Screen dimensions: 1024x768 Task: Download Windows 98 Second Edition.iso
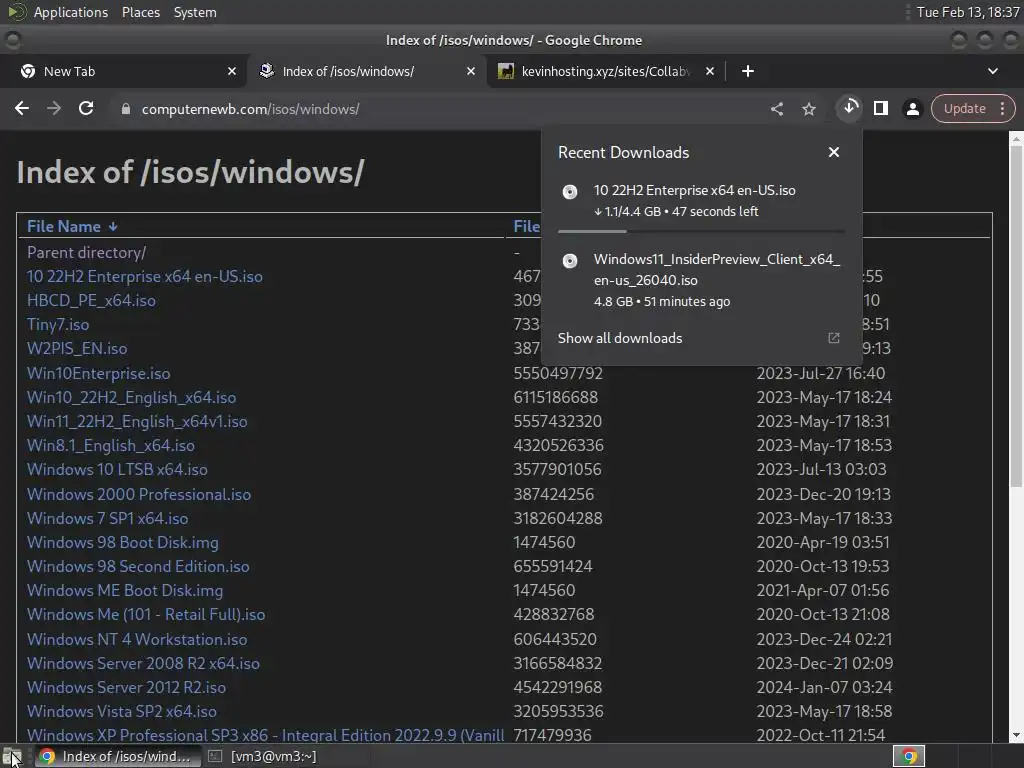[x=138, y=566]
